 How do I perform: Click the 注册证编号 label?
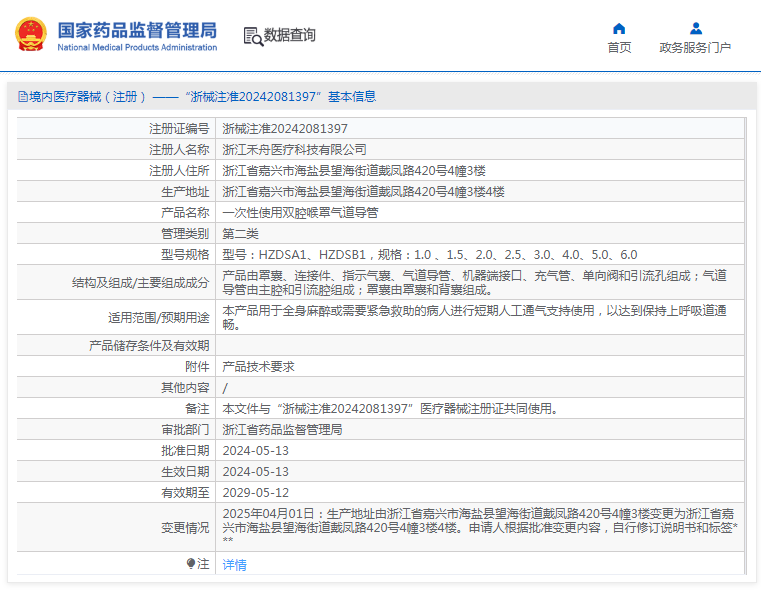(x=179, y=129)
